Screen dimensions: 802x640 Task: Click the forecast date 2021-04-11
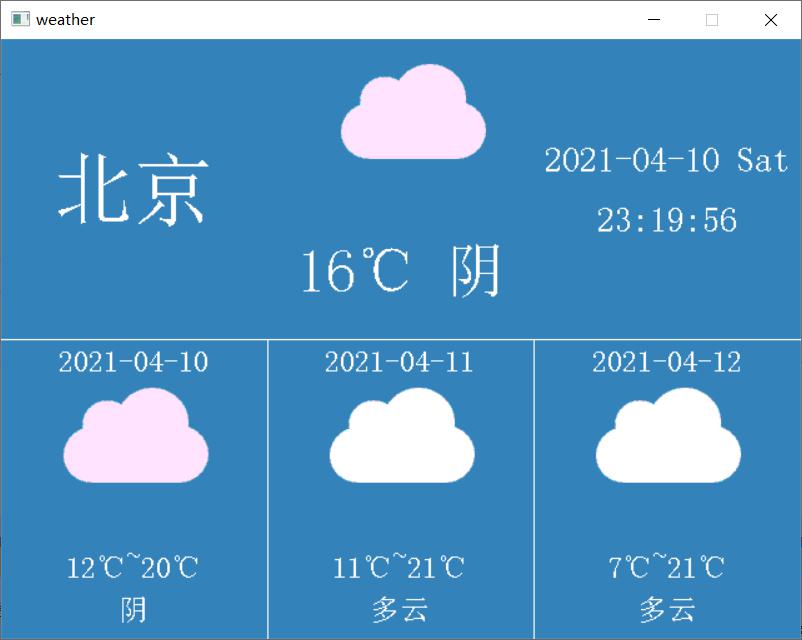(x=399, y=362)
